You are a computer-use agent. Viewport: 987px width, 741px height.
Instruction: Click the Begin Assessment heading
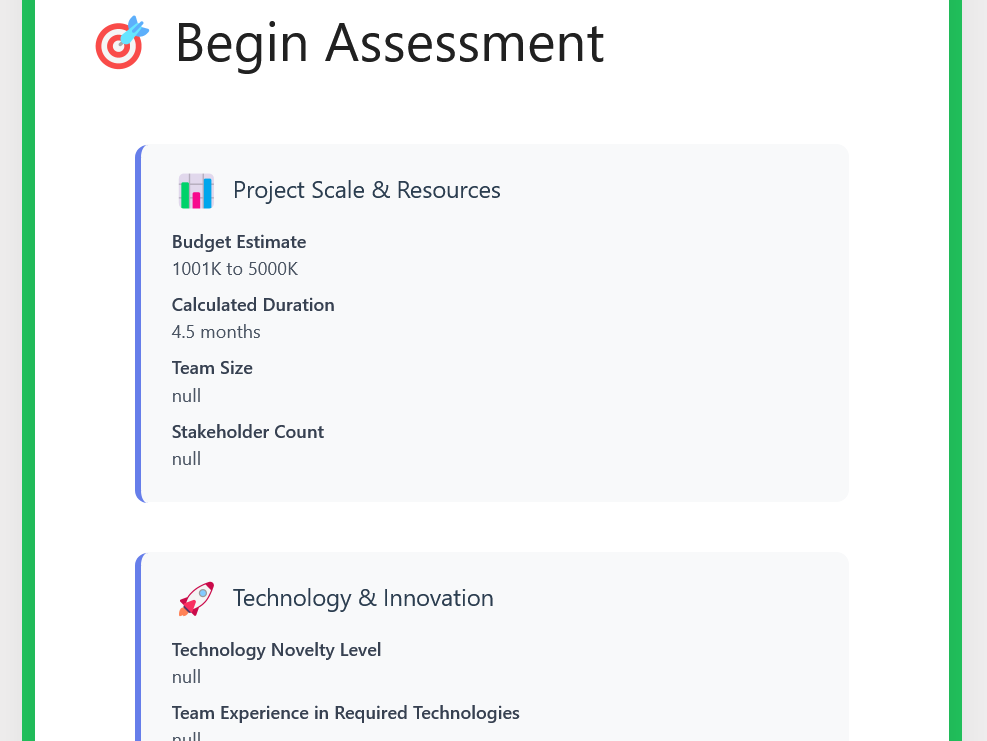(x=389, y=43)
